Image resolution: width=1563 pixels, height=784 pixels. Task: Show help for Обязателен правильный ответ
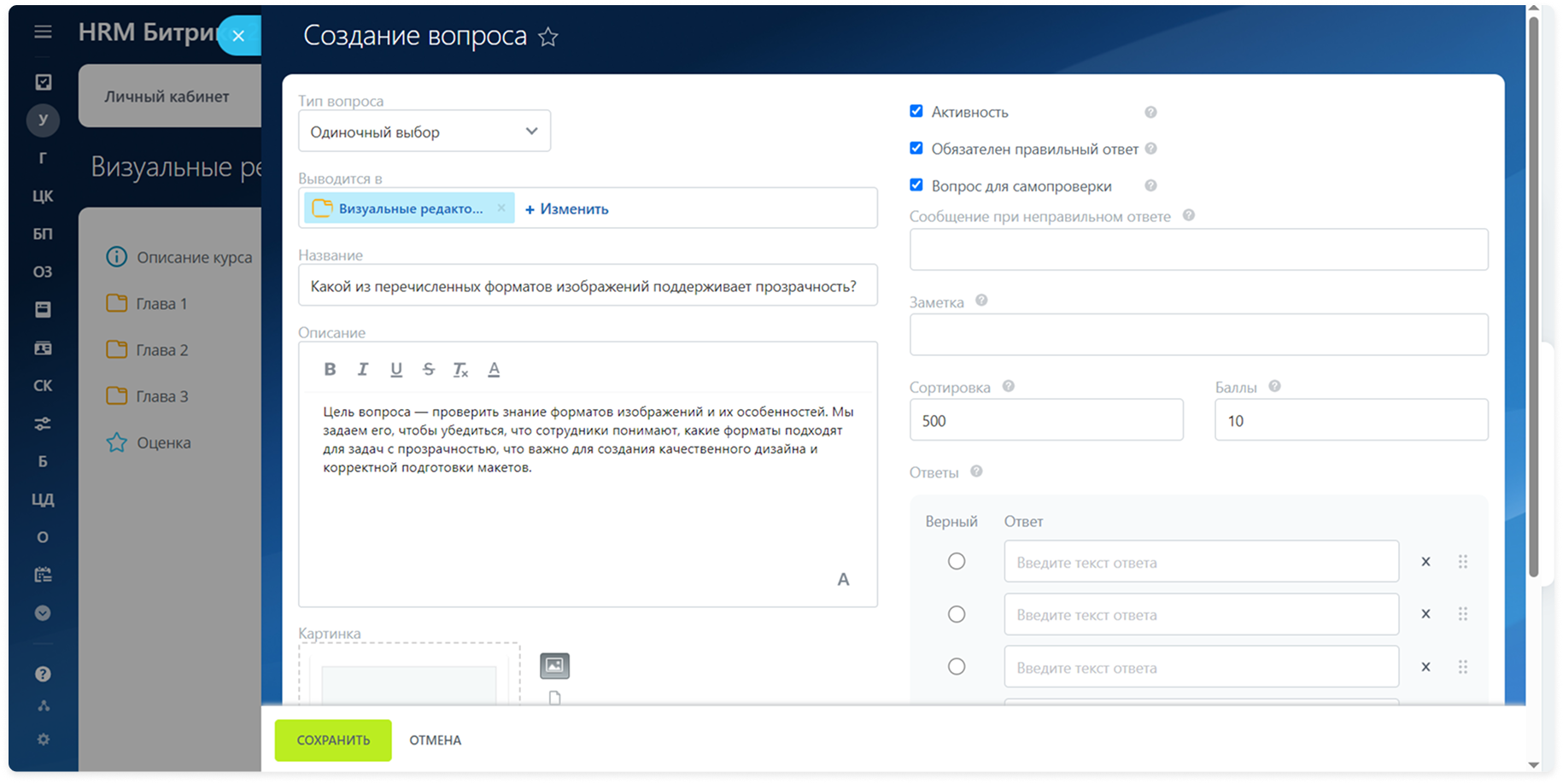[x=1150, y=149]
